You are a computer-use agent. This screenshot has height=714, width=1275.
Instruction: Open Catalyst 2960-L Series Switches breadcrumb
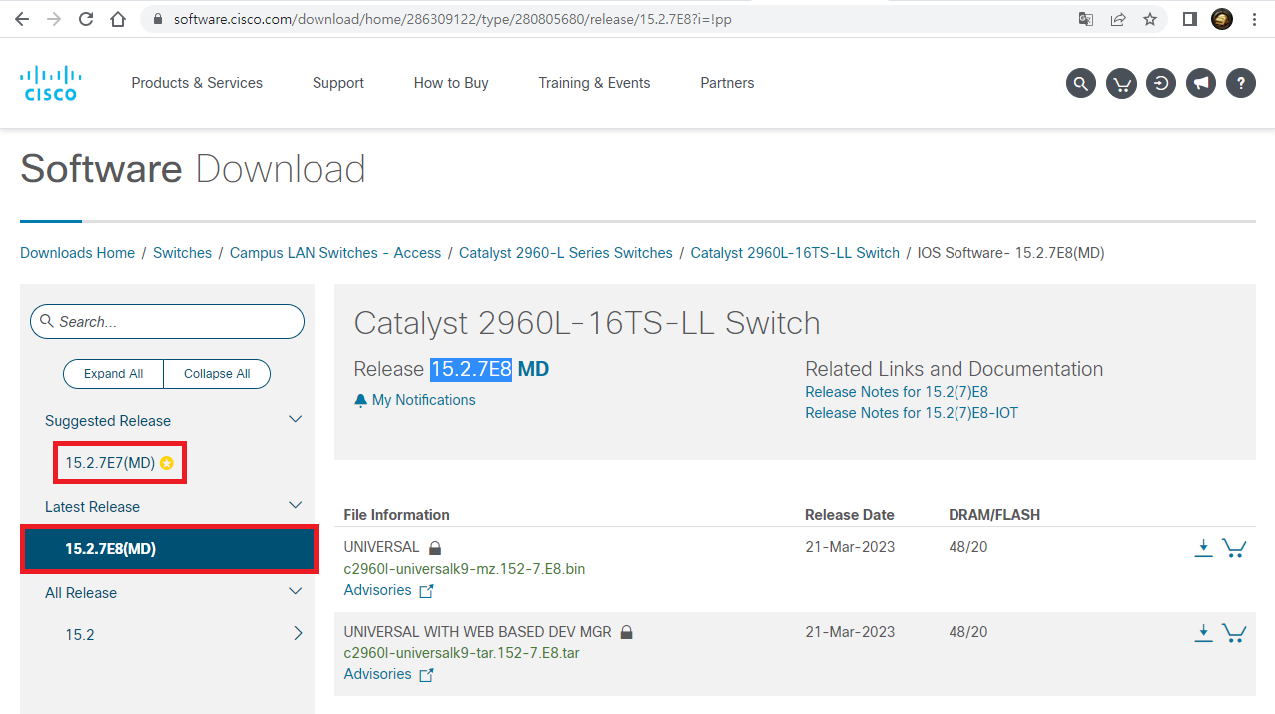click(566, 253)
